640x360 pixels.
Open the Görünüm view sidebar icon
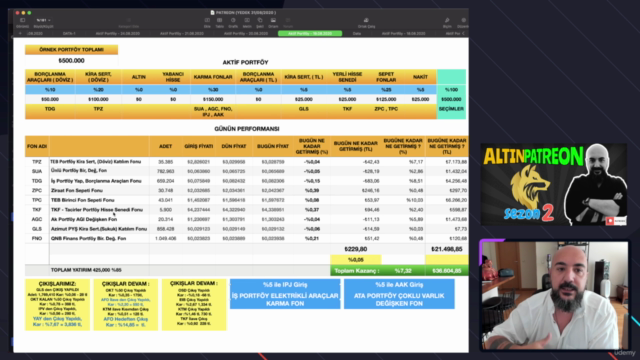point(22,20)
